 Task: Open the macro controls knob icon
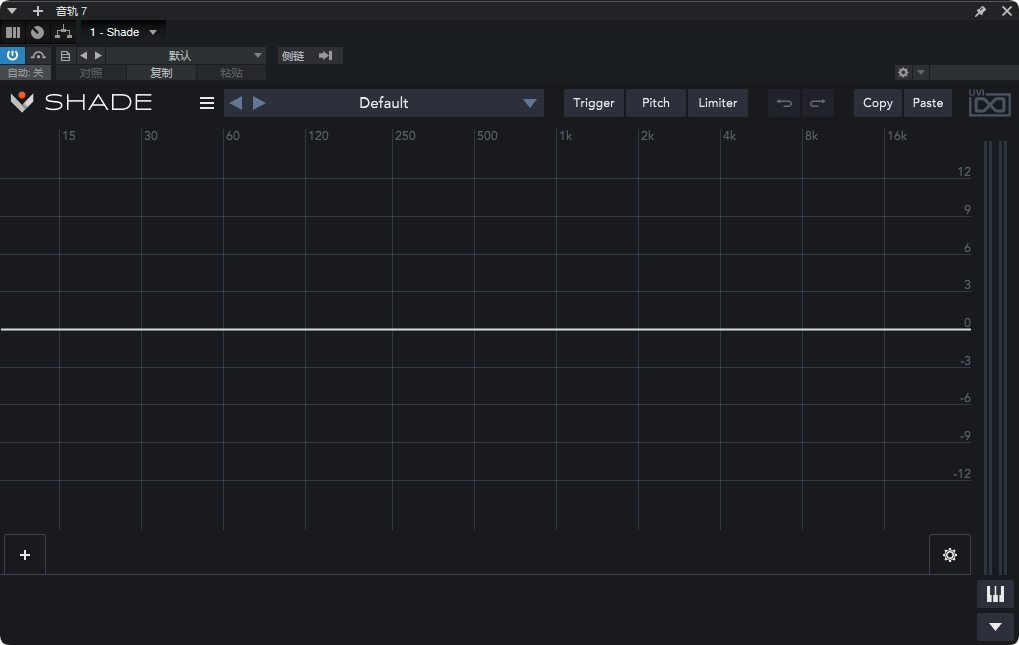[38, 32]
